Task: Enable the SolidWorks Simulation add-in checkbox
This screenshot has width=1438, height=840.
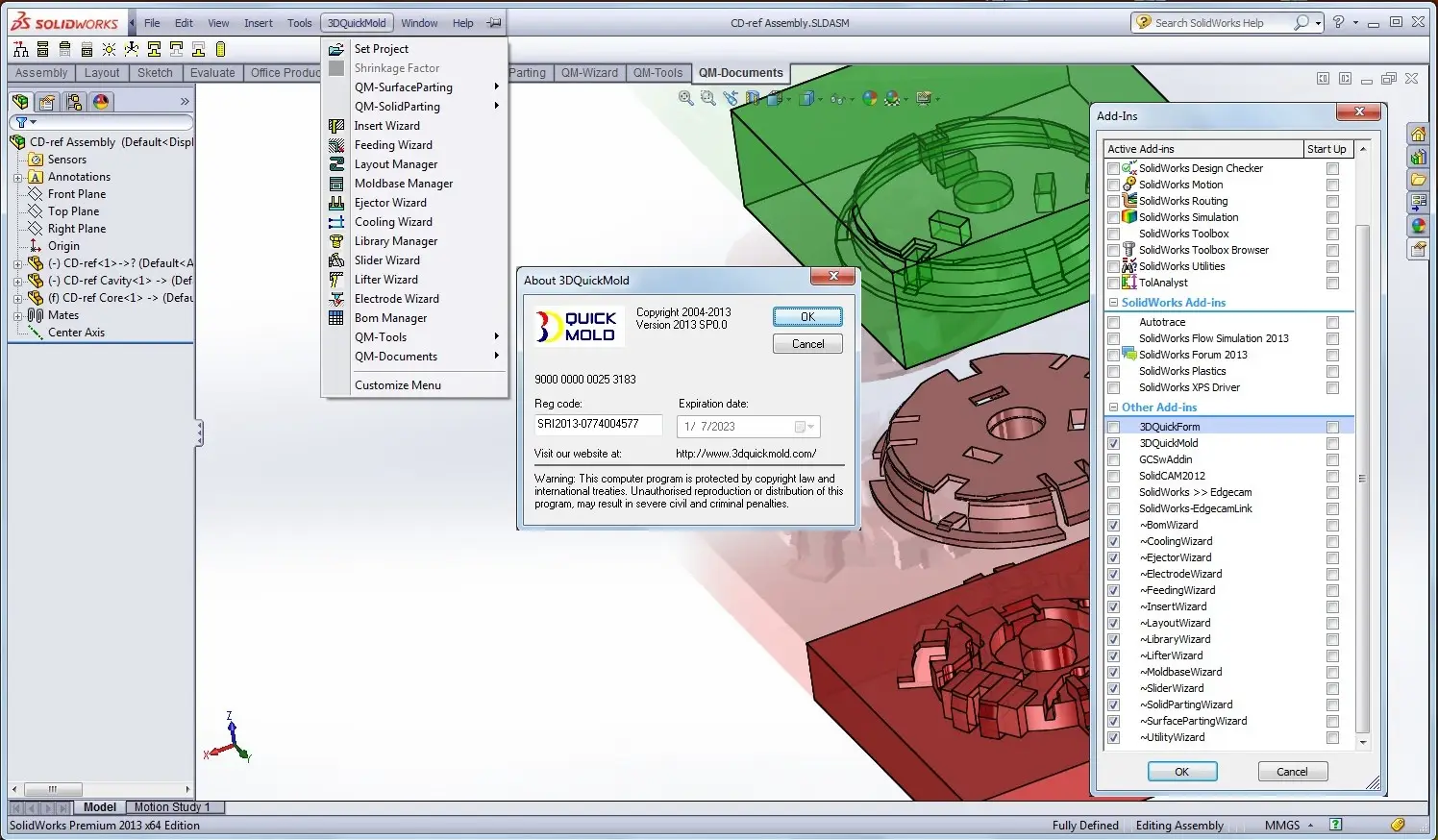Action: pyautogui.click(x=1114, y=217)
